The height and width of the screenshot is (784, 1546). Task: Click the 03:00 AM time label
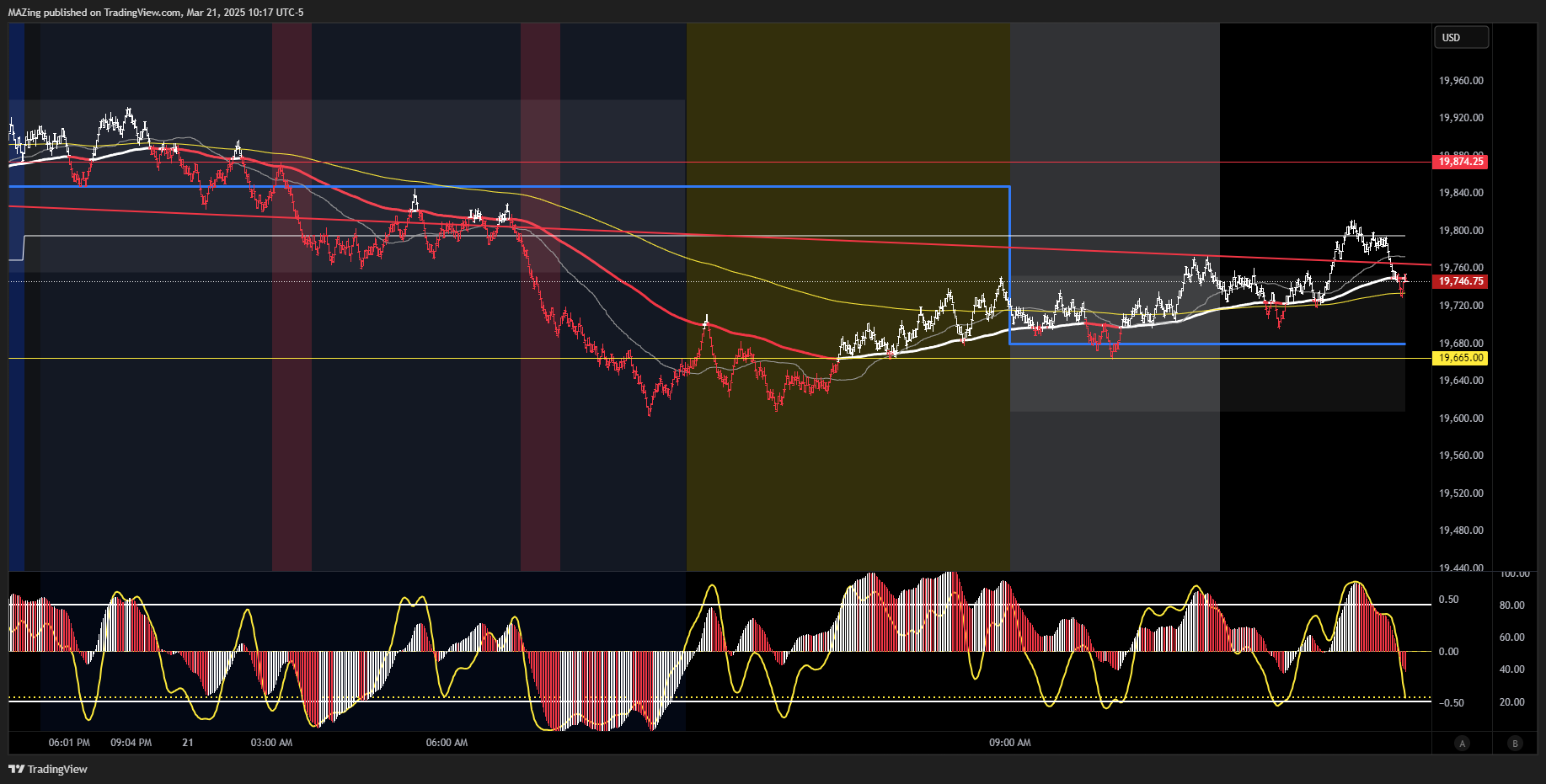click(271, 743)
